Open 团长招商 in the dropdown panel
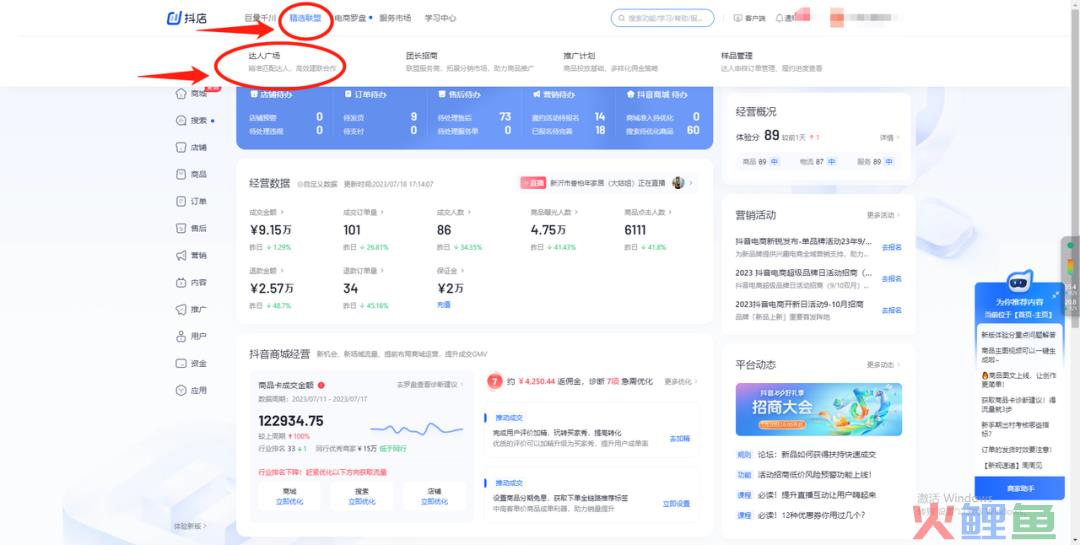This screenshot has height=545, width=1080. [422, 55]
